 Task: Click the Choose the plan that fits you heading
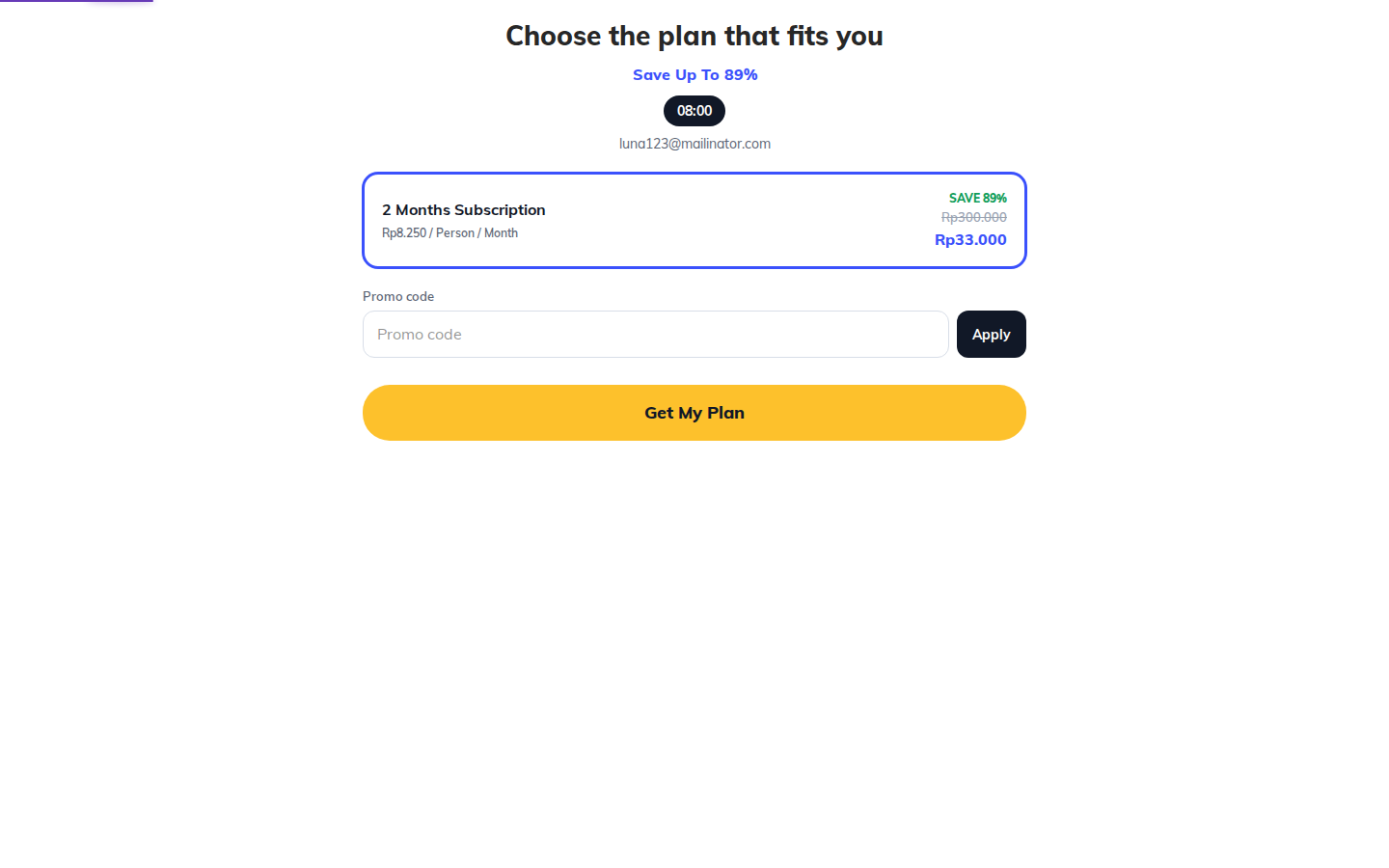(x=694, y=36)
